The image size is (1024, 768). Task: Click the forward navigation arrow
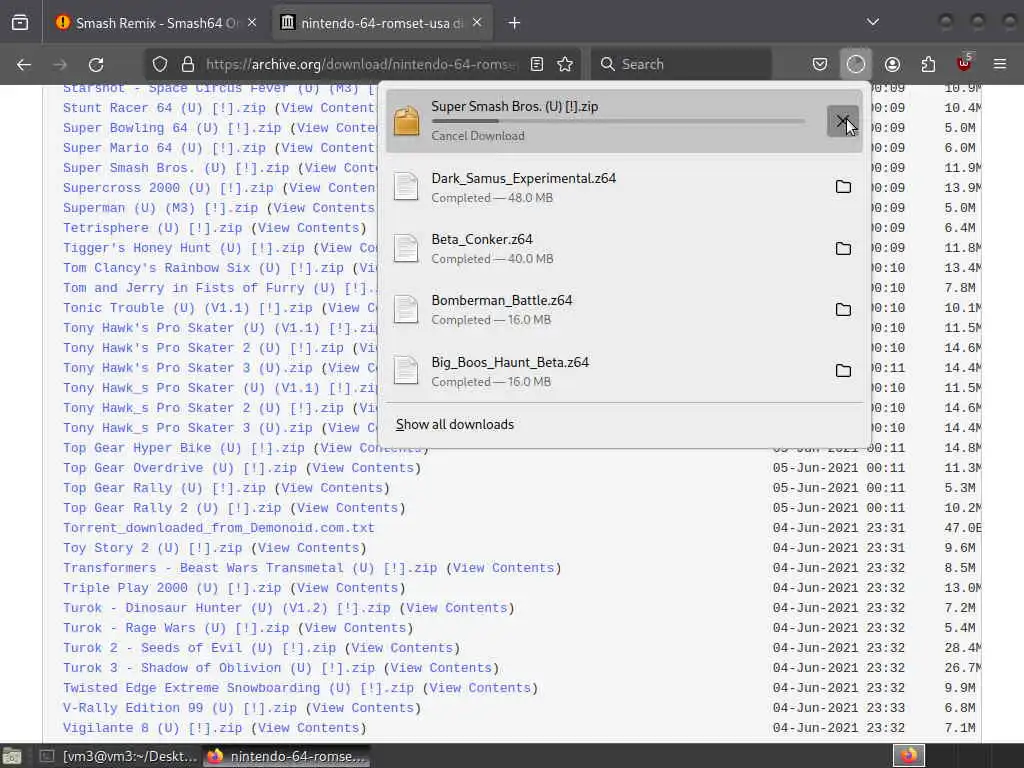(60, 64)
